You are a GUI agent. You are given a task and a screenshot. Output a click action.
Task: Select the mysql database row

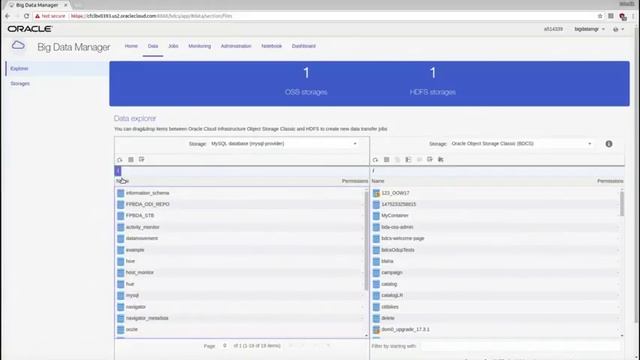tap(239, 295)
